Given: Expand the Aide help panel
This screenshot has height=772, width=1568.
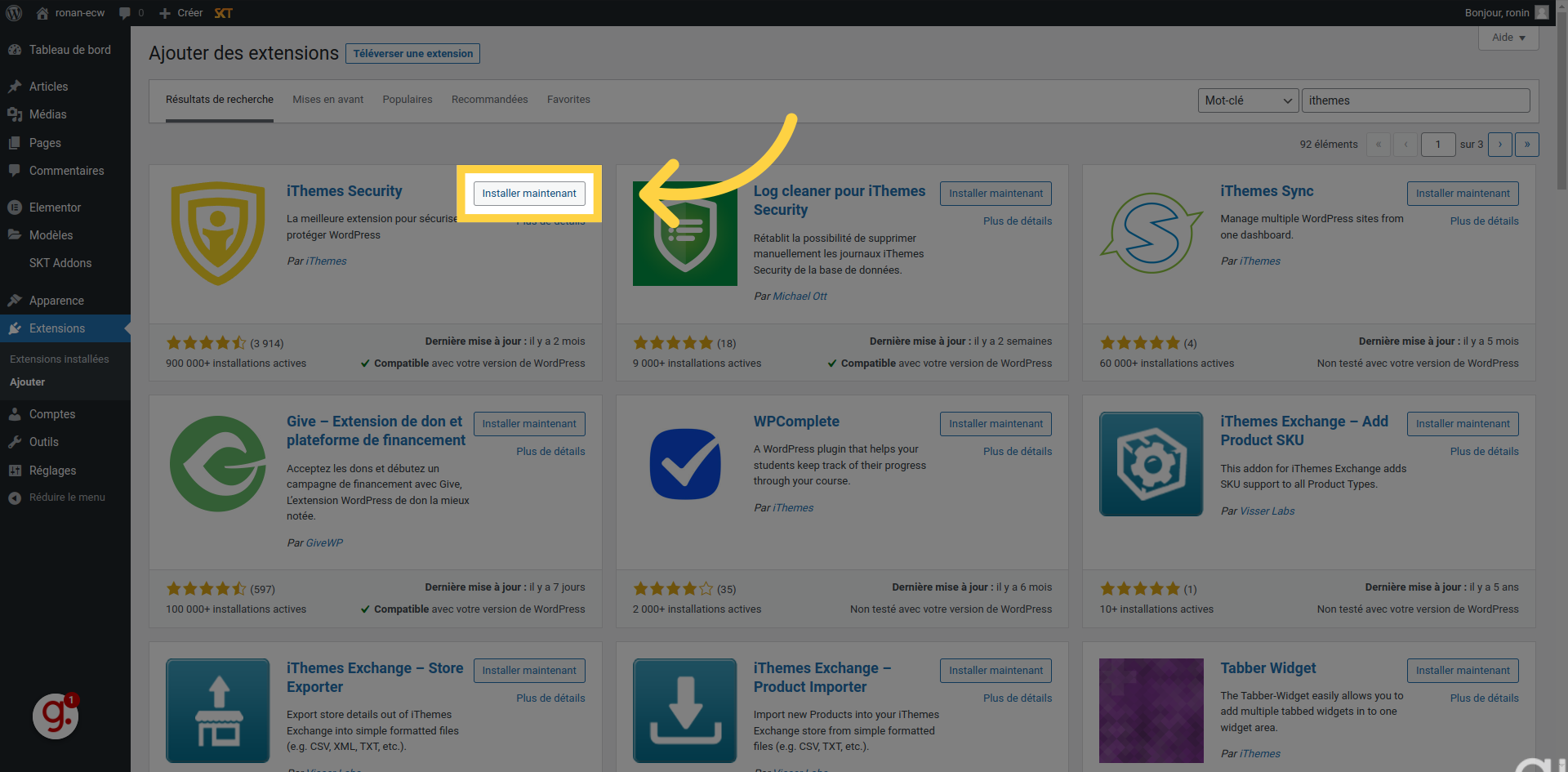Looking at the screenshot, I should [x=1508, y=38].
